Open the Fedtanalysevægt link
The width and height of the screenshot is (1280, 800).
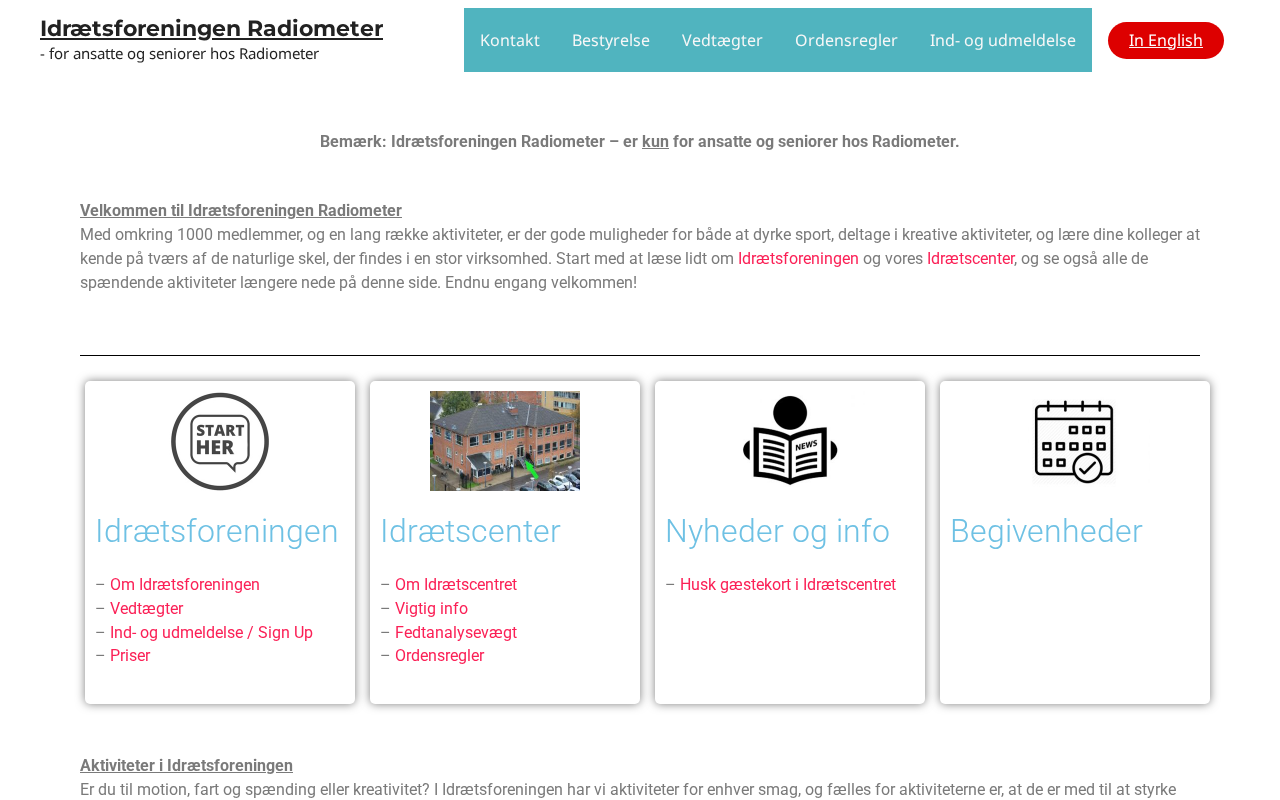coord(456,633)
